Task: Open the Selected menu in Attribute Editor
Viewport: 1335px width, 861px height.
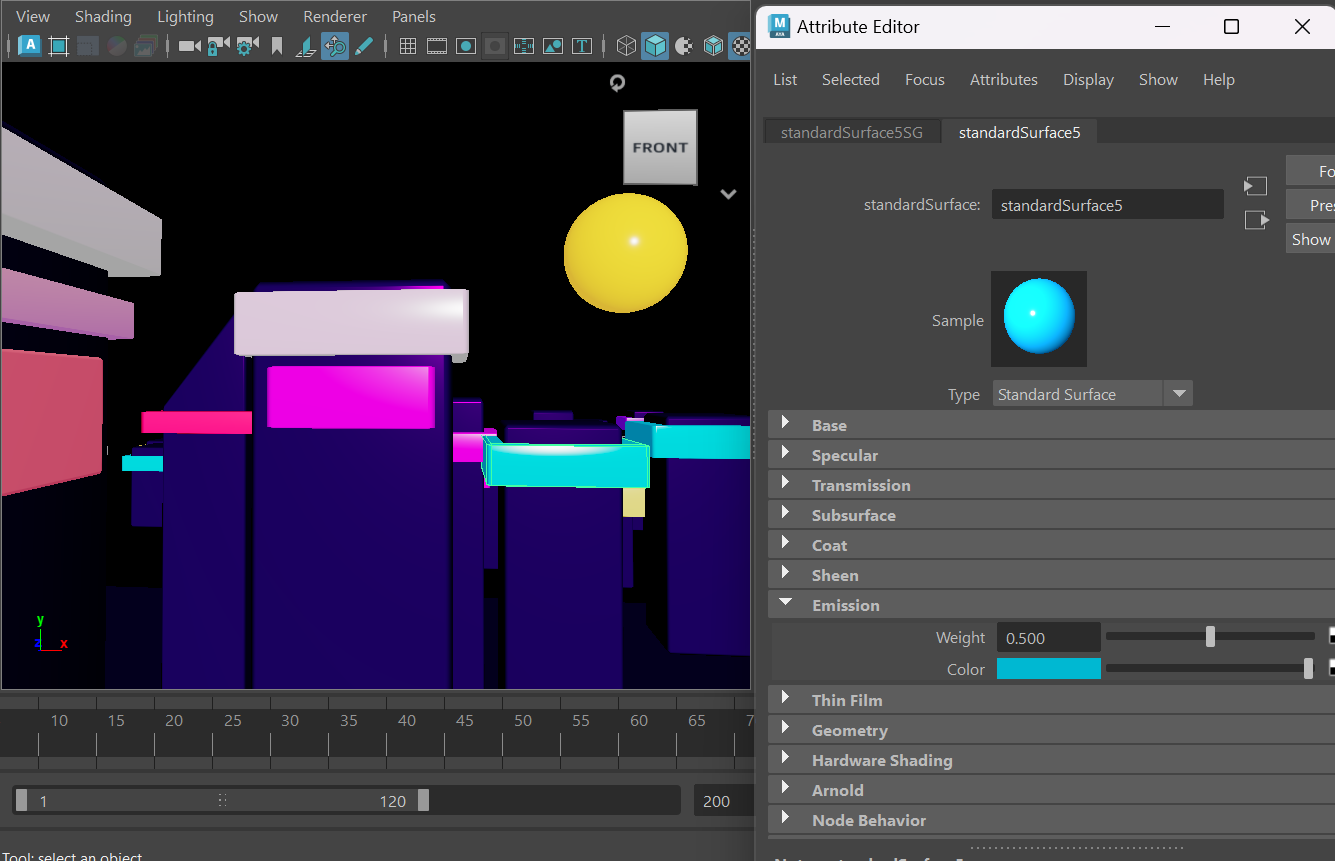Action: [x=851, y=80]
